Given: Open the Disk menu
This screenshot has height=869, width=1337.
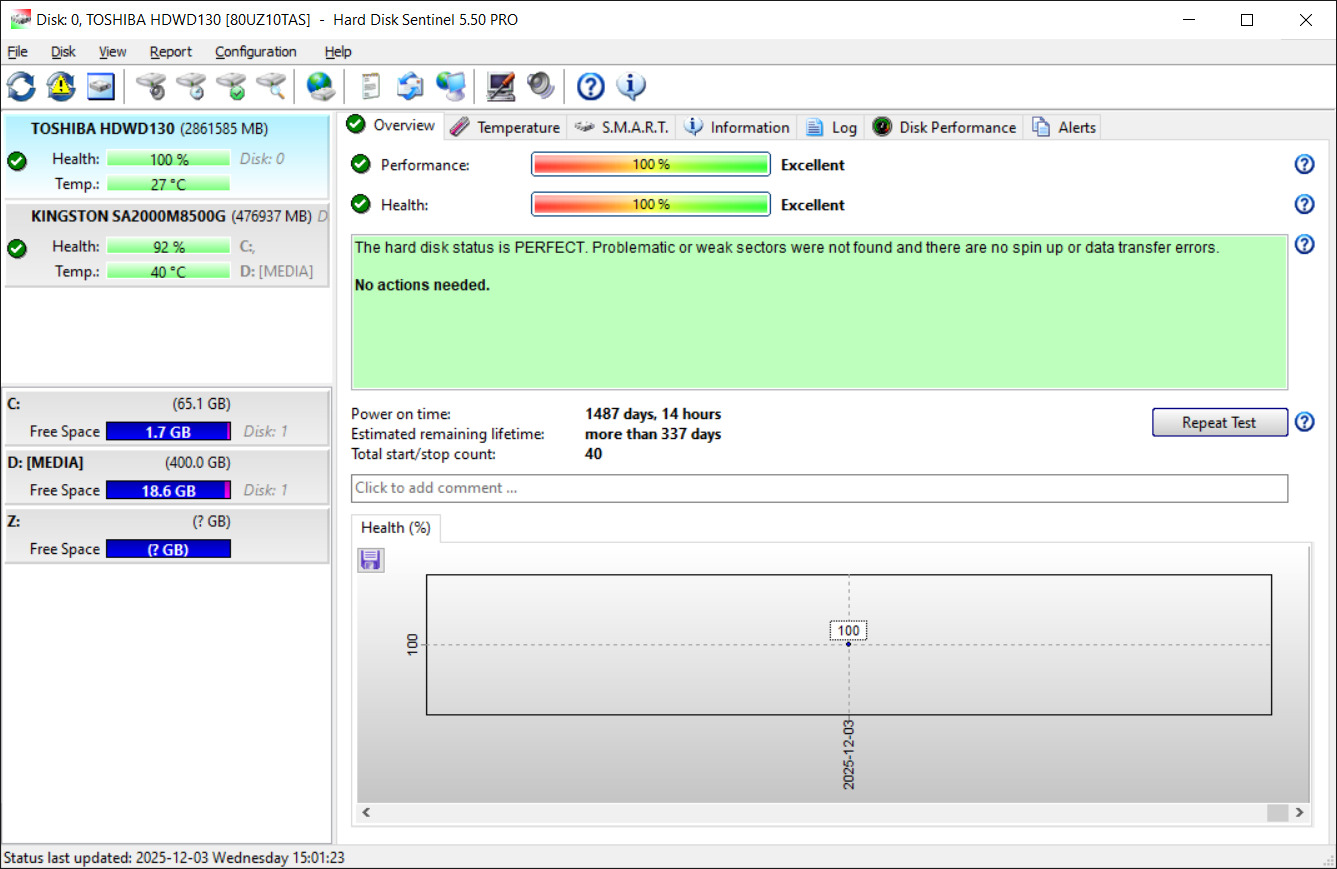Looking at the screenshot, I should pos(63,52).
